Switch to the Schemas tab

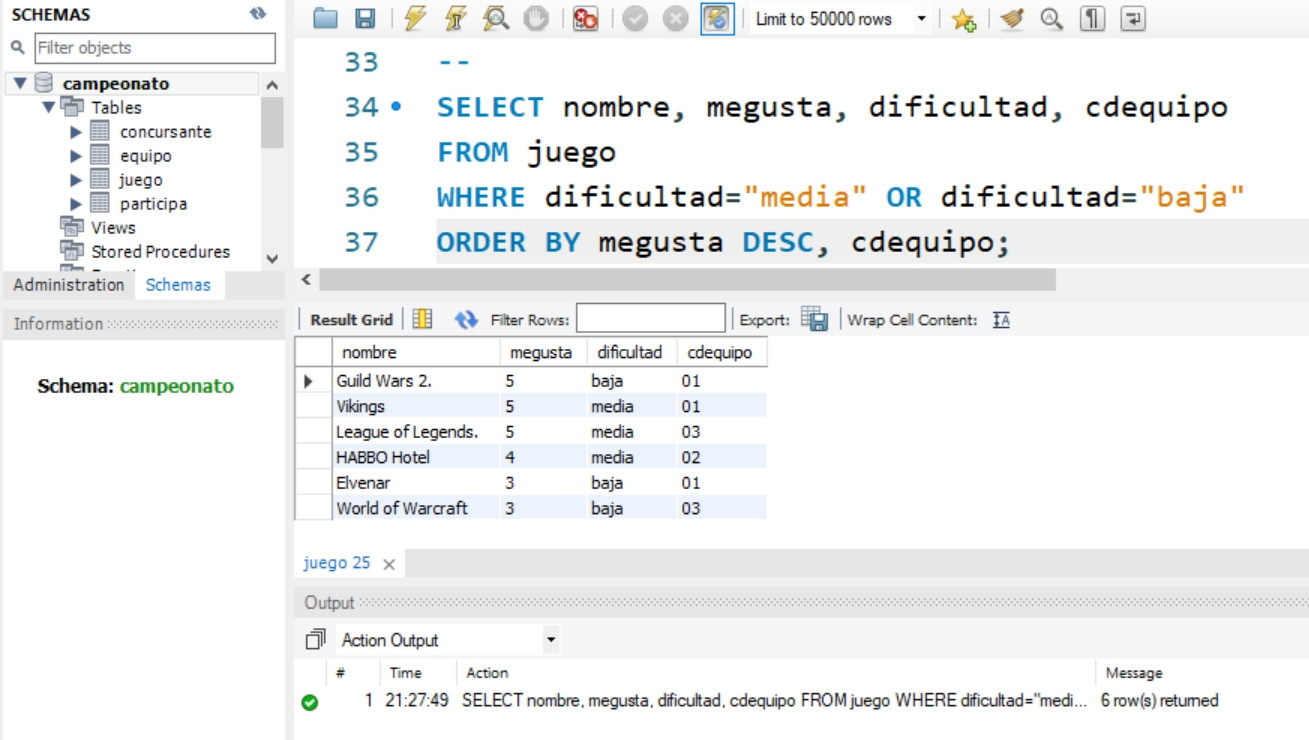point(178,285)
